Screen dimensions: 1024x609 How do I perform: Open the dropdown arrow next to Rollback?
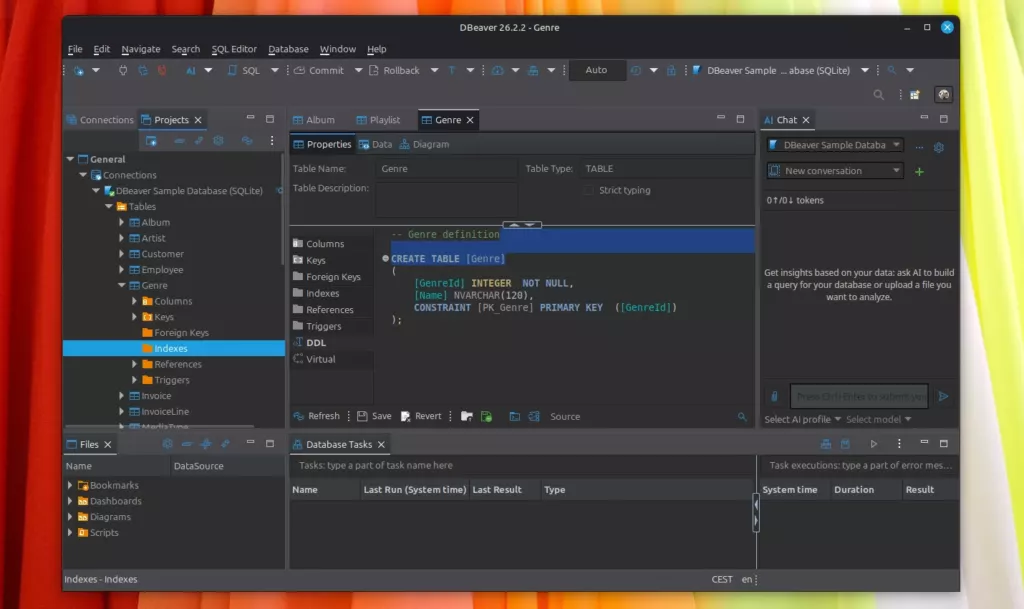click(x=434, y=70)
